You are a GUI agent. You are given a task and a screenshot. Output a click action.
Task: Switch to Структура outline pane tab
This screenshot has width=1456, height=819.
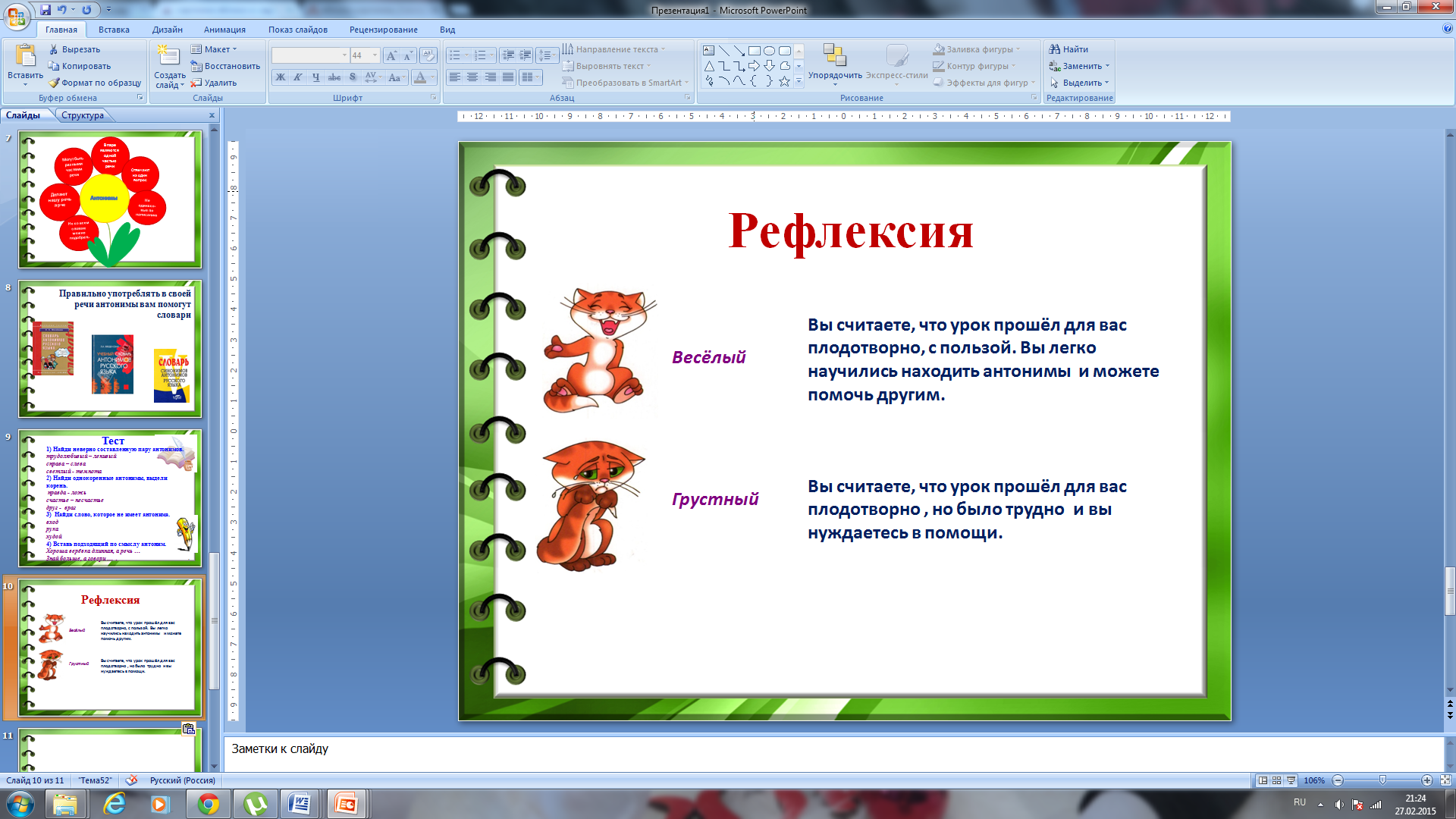coord(83,115)
